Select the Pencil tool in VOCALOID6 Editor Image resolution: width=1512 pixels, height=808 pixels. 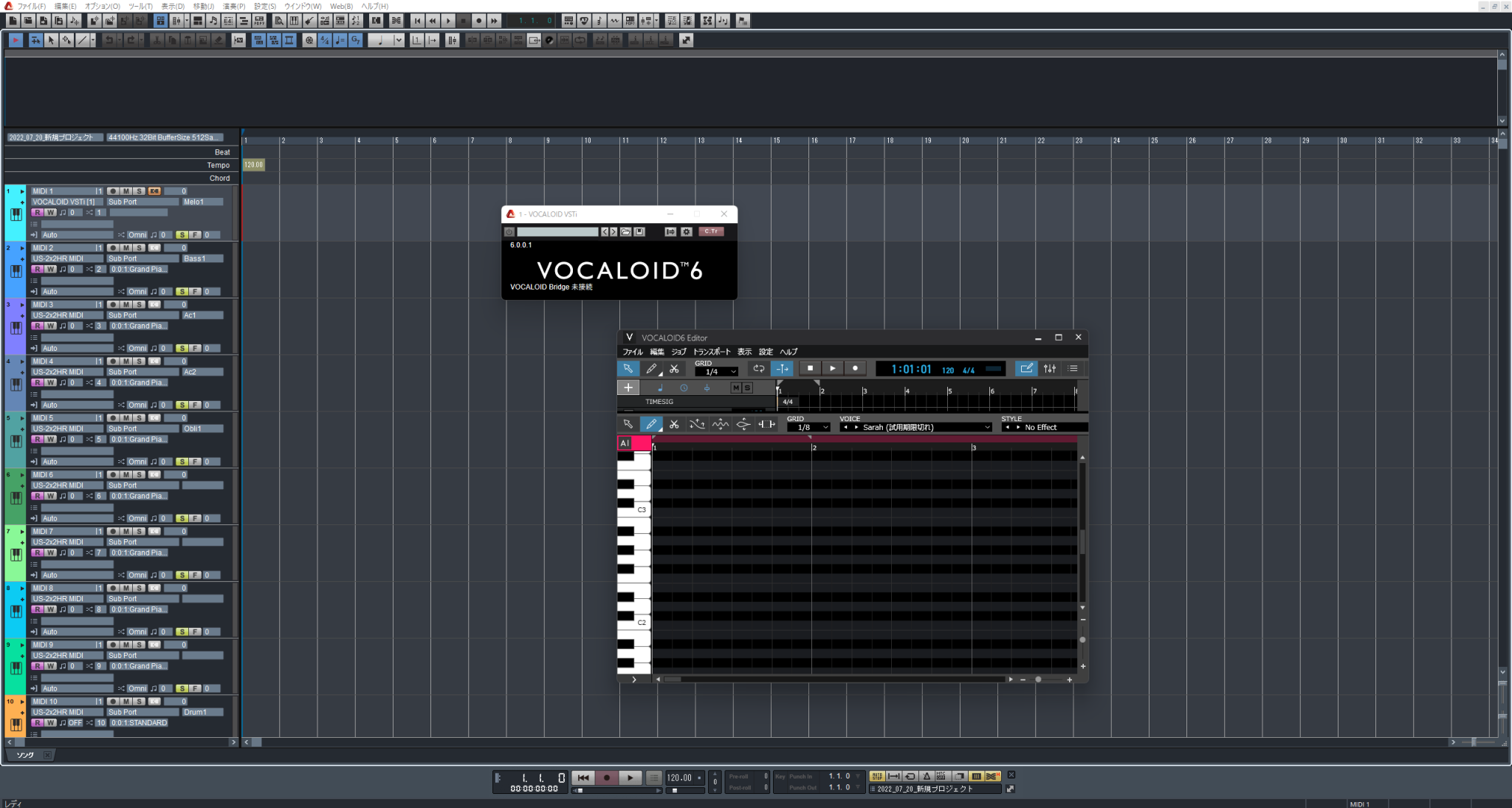(x=650, y=369)
